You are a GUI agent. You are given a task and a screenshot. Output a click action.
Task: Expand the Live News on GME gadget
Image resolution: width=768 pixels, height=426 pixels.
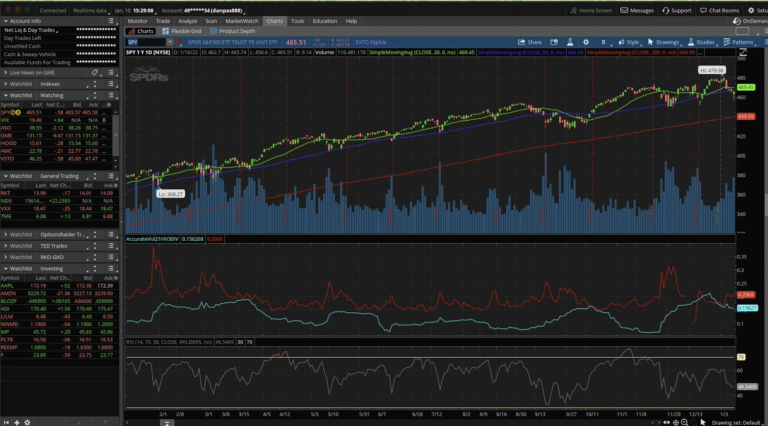click(x=5, y=73)
